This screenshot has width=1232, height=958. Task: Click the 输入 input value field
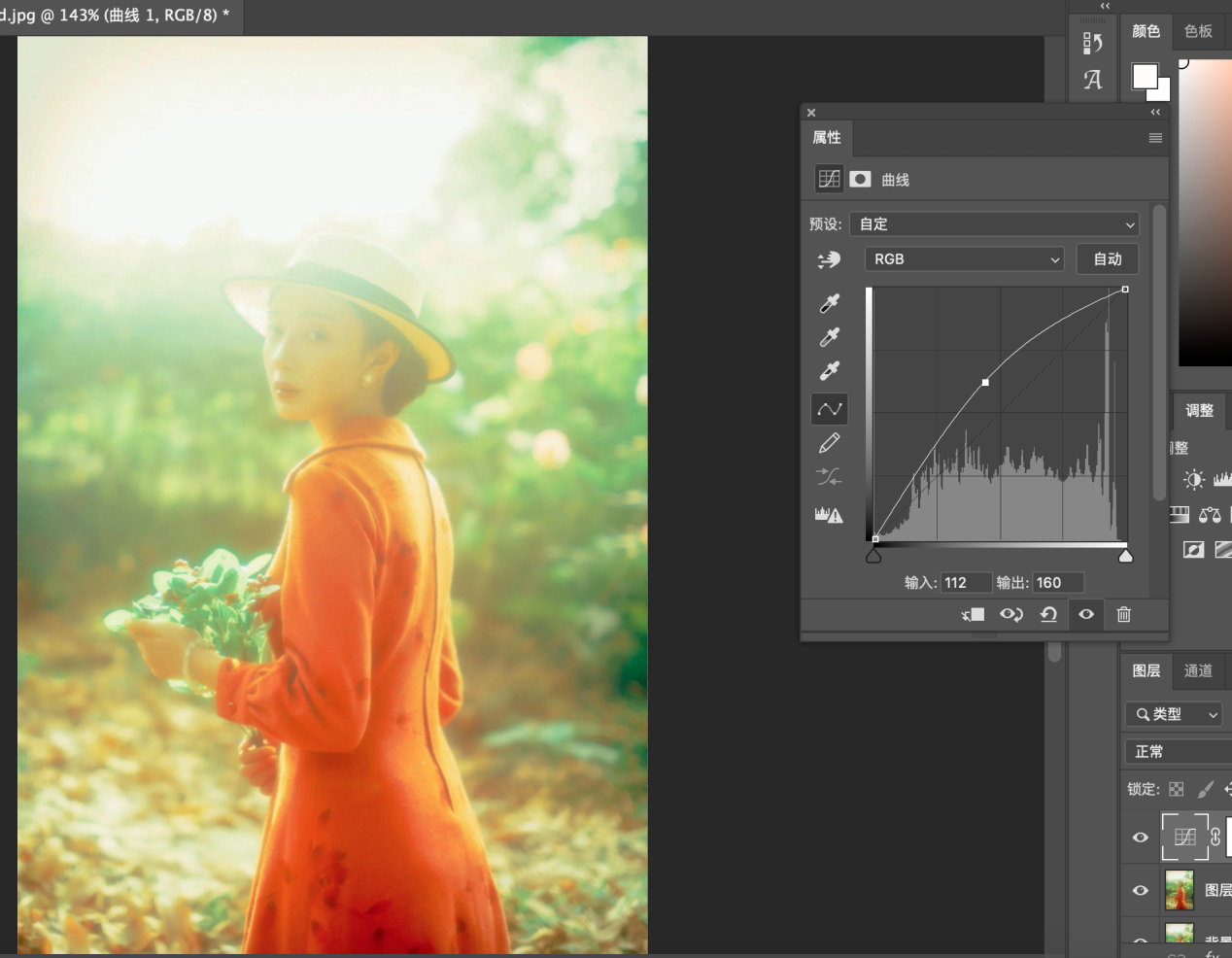tap(966, 583)
